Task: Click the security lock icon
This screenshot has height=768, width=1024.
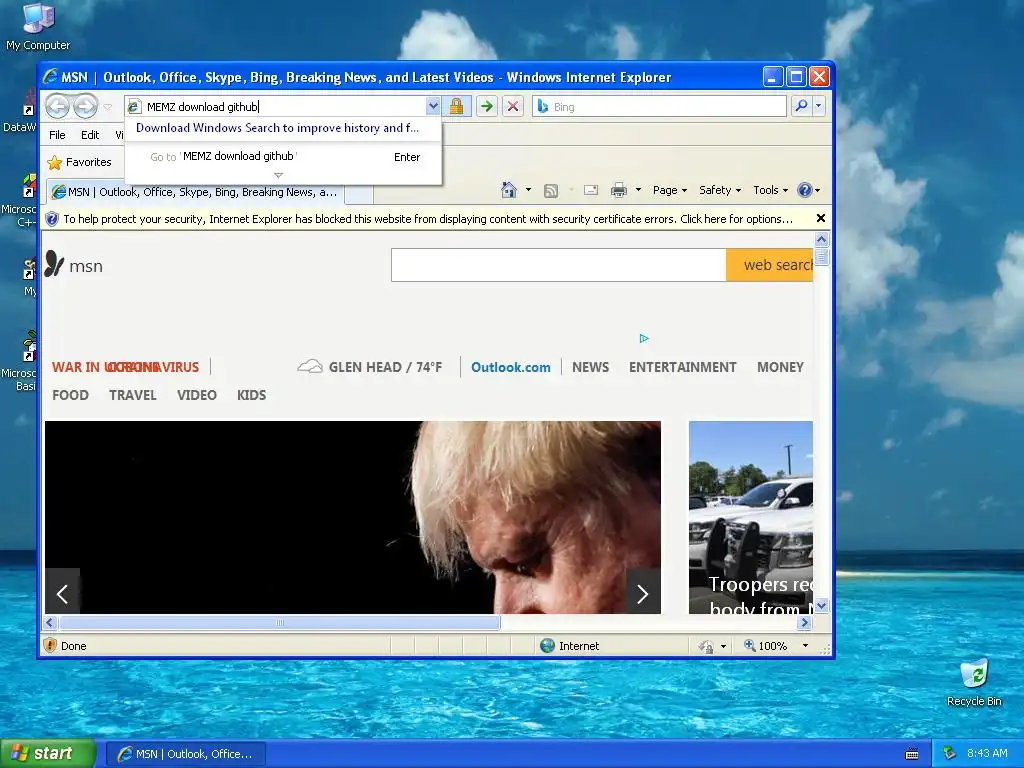Action: click(x=456, y=106)
